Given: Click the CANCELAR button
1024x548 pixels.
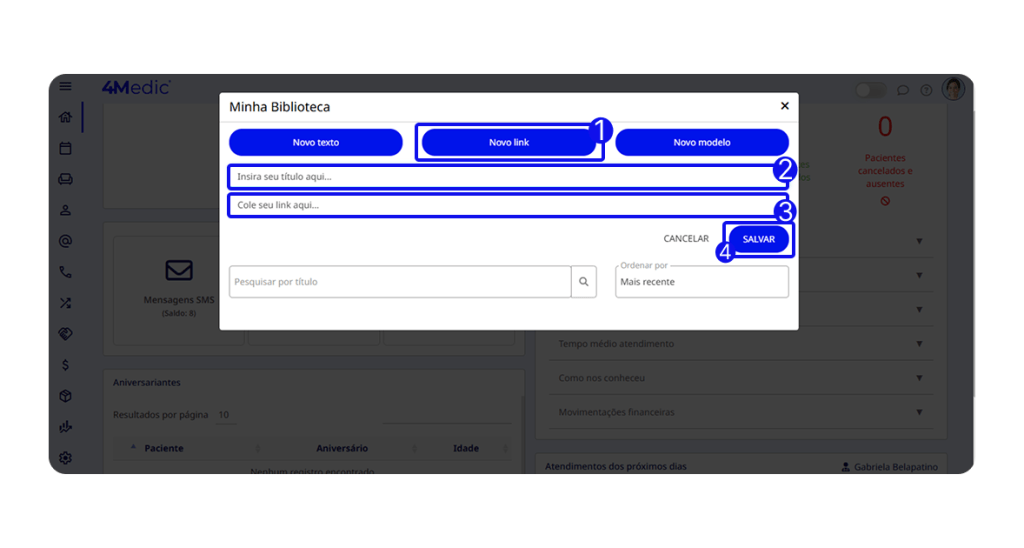Looking at the screenshot, I should (686, 238).
